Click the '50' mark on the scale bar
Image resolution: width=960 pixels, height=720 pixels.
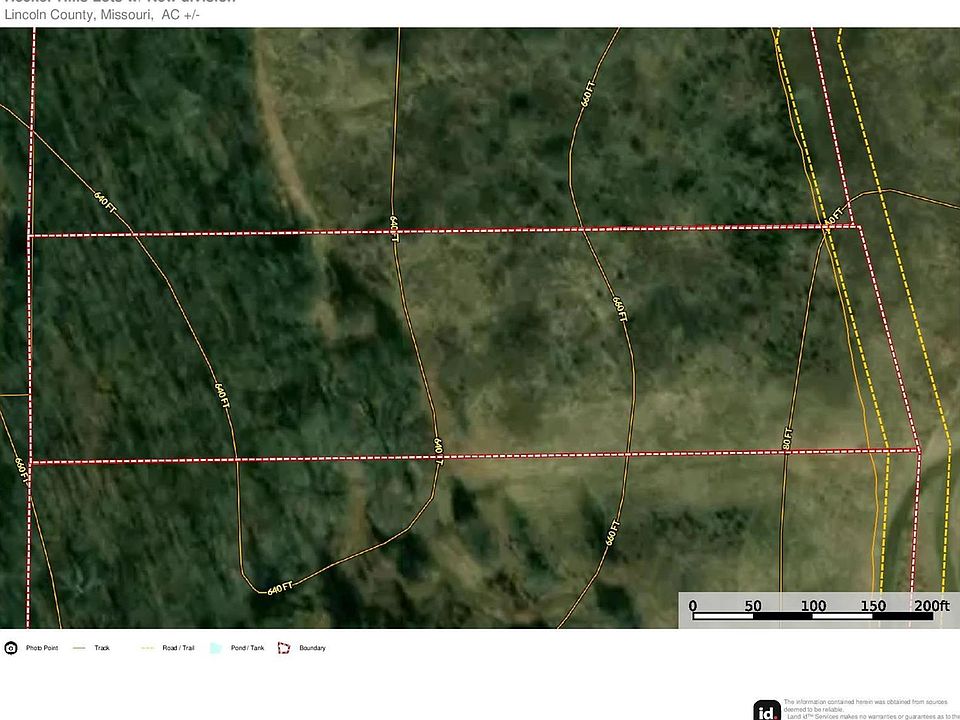pos(753,606)
